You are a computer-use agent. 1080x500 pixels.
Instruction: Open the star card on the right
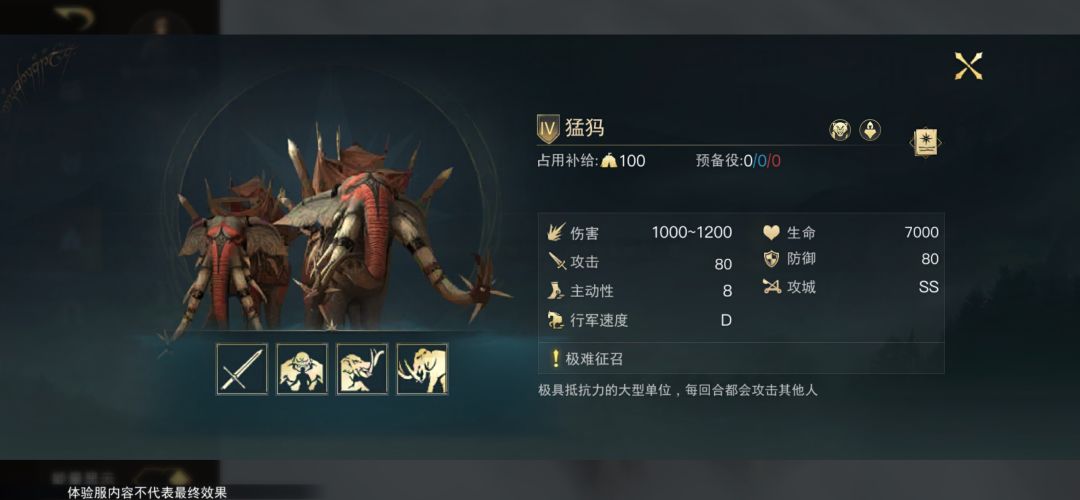point(926,143)
